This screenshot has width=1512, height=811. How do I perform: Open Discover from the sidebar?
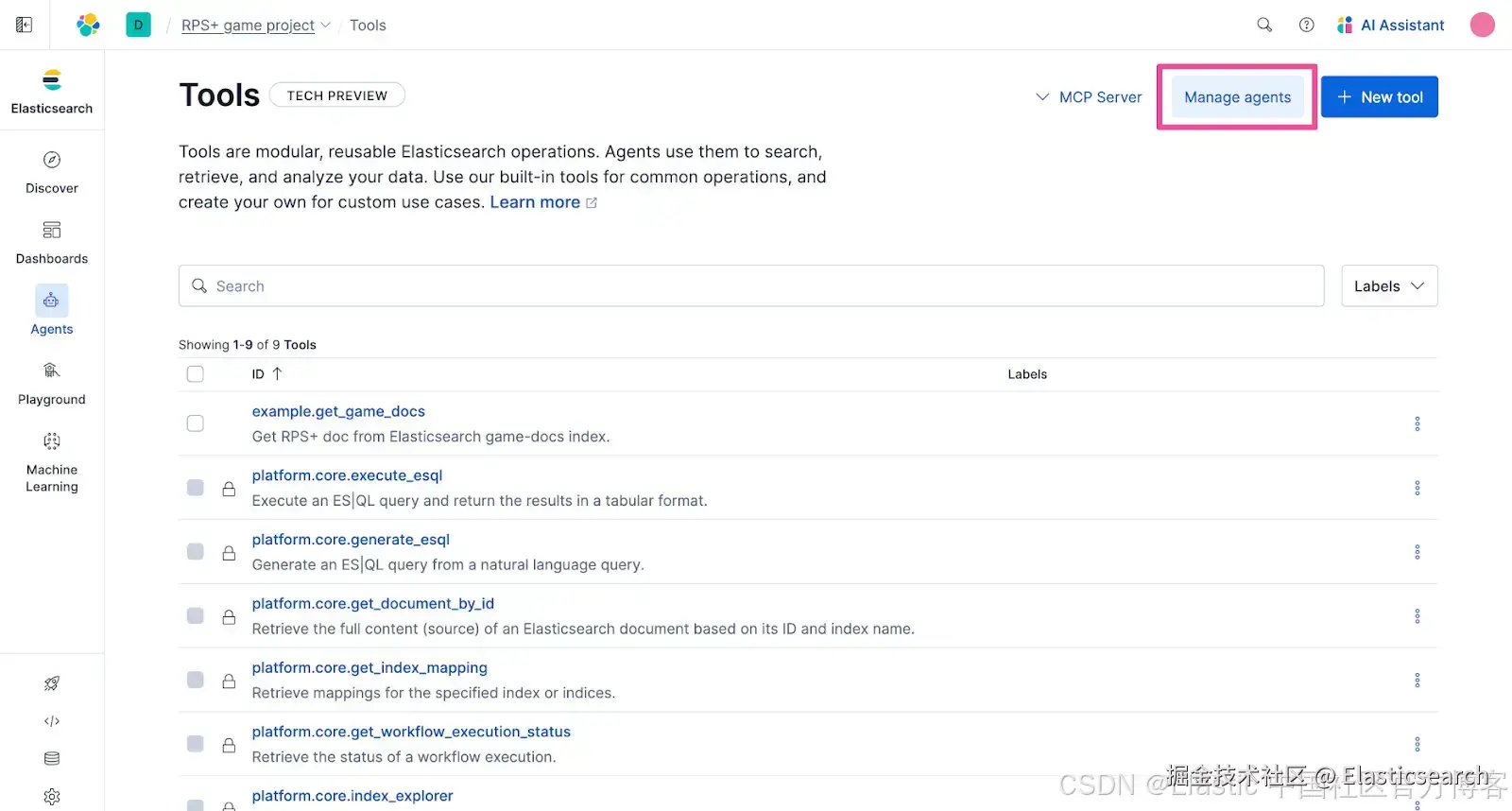(52, 172)
